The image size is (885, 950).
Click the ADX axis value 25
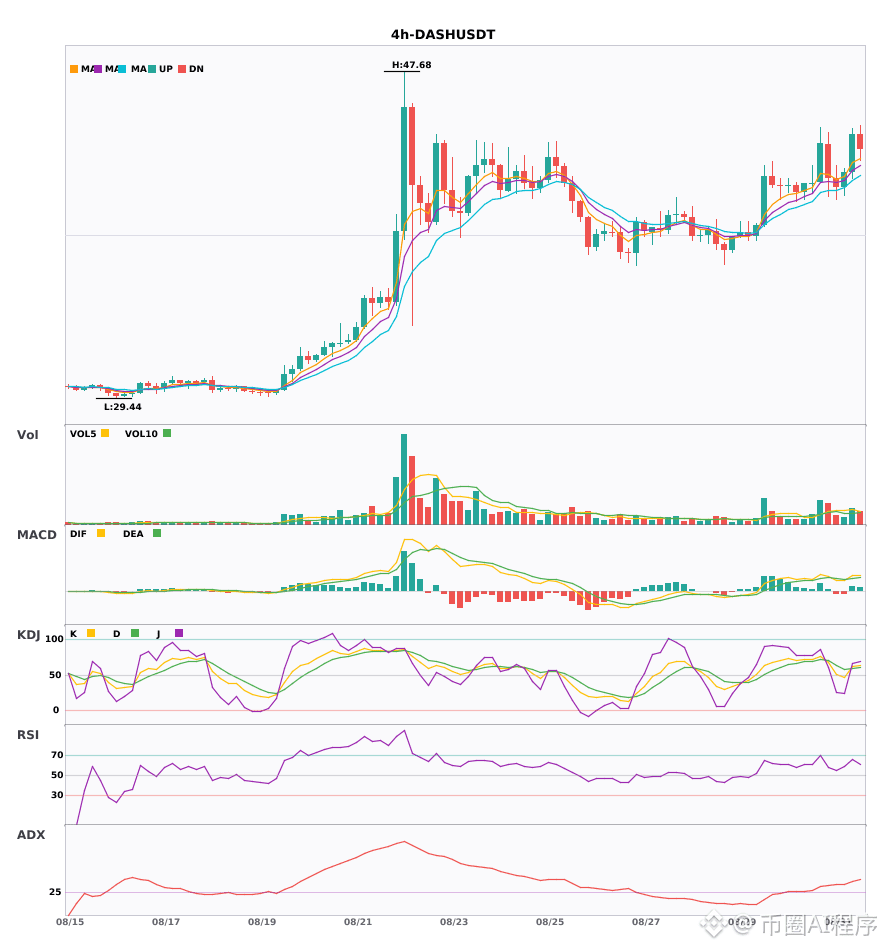pos(55,892)
